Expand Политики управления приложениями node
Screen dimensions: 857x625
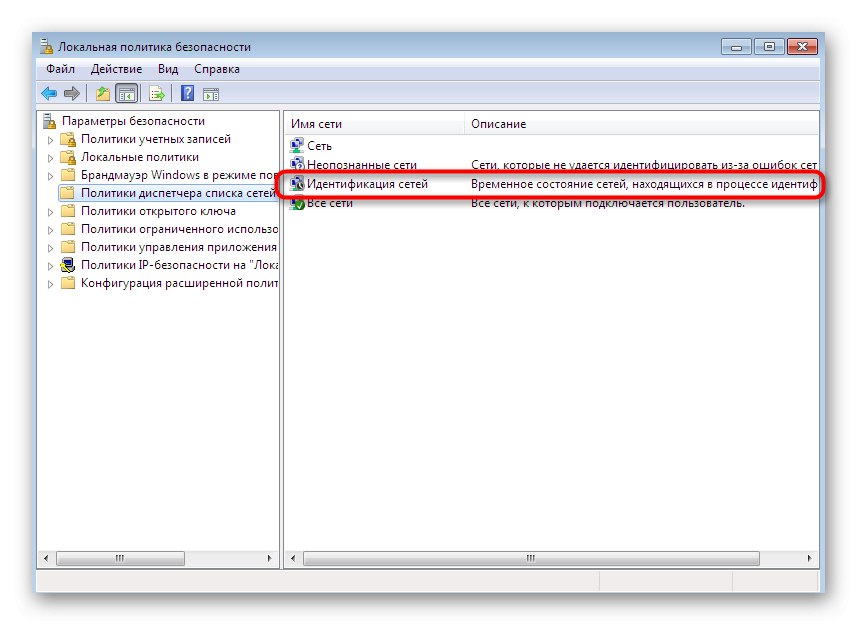(50, 249)
